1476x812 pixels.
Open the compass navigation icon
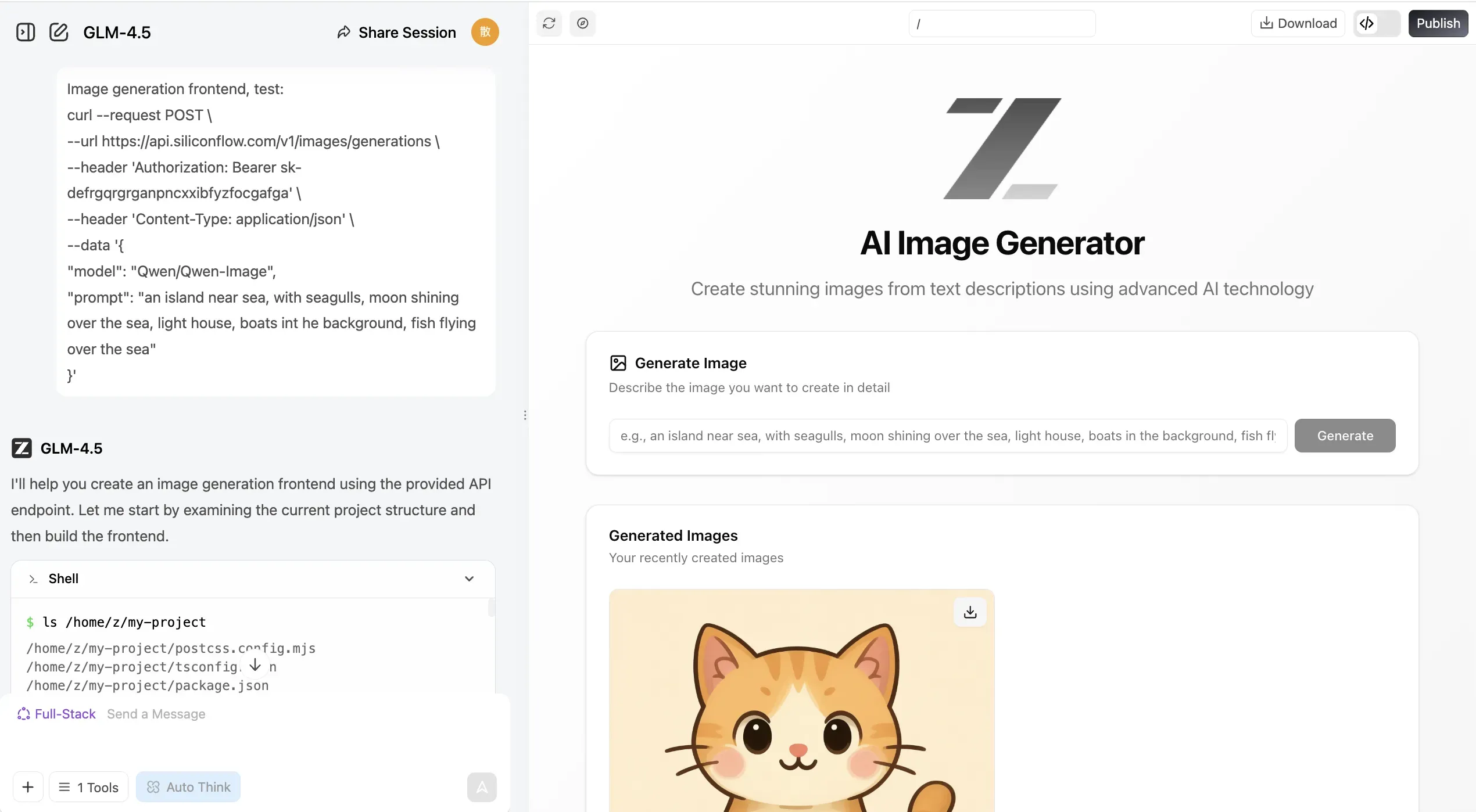click(583, 23)
